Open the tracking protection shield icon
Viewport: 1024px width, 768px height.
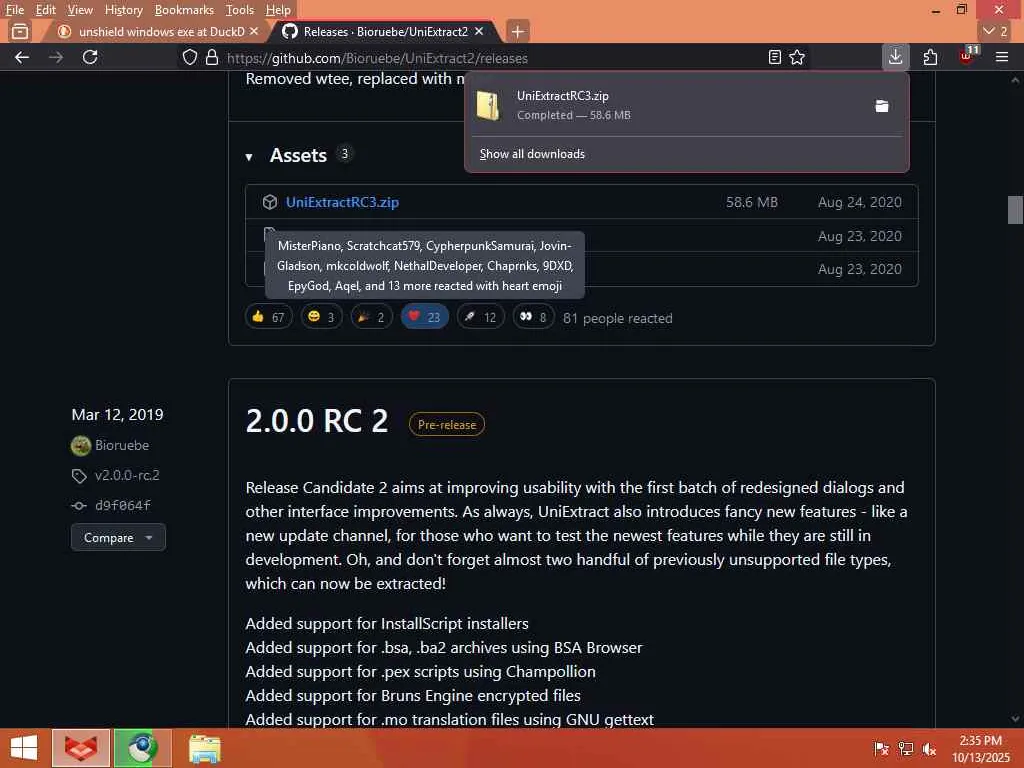click(189, 57)
